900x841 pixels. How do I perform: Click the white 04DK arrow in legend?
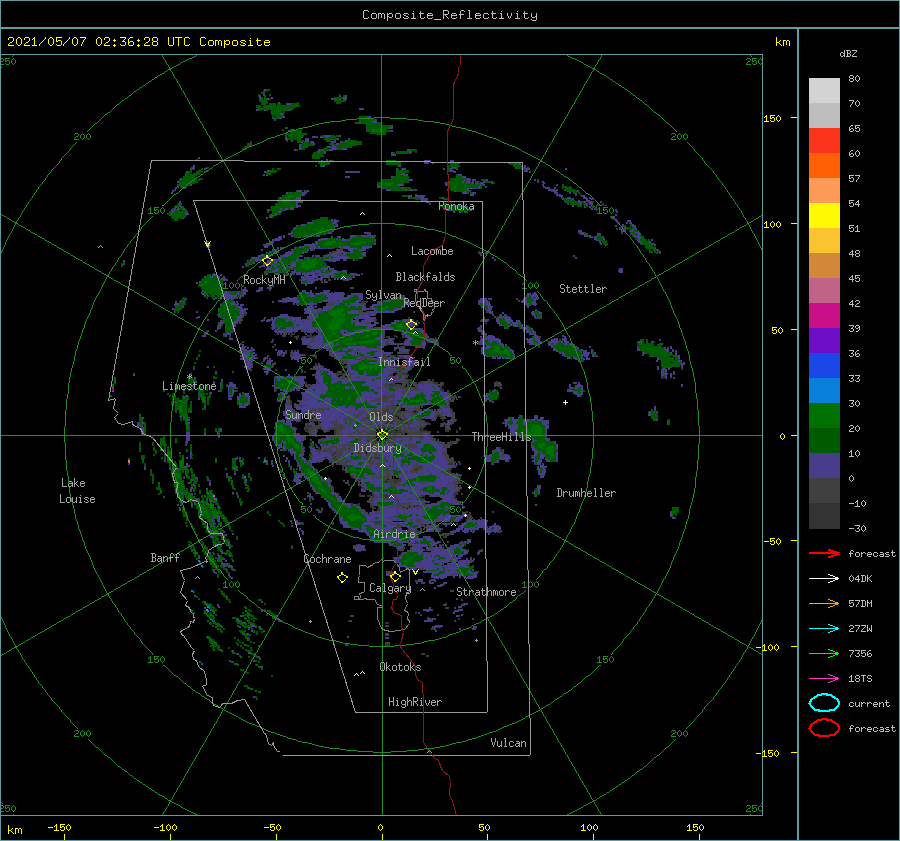pos(824,578)
